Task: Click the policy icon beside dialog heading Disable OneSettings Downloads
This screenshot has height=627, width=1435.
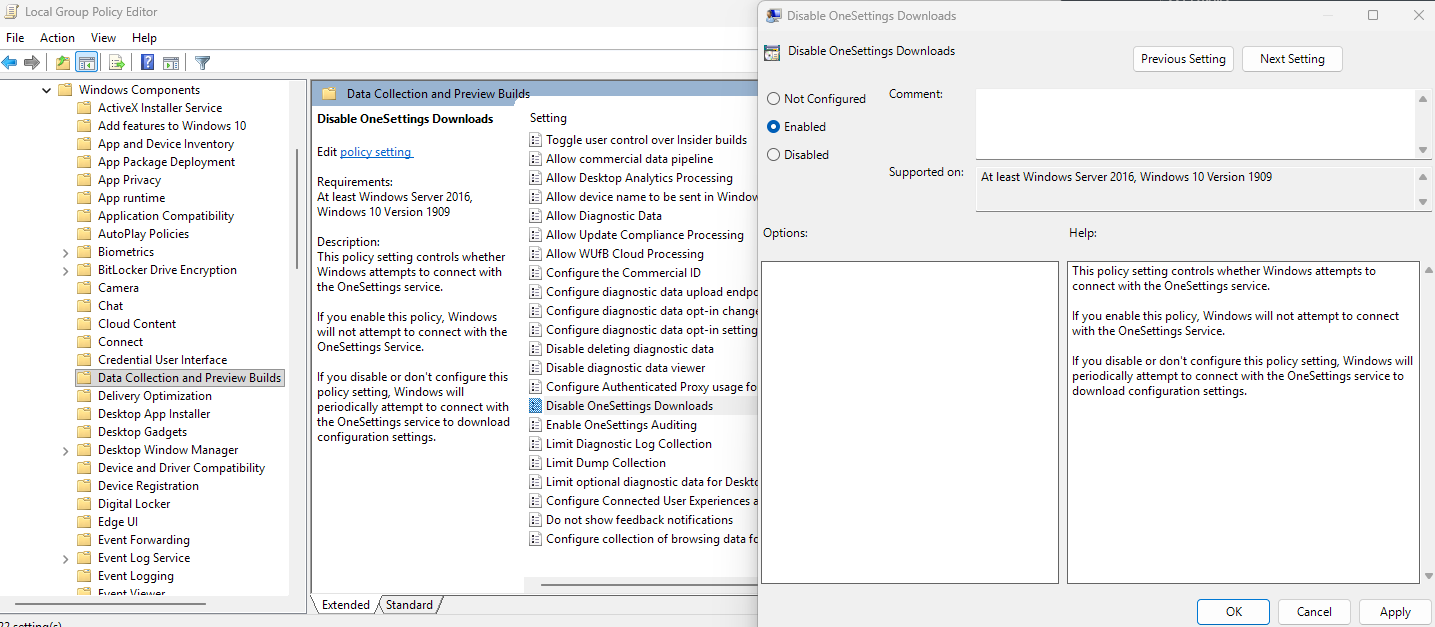Action: pos(771,52)
